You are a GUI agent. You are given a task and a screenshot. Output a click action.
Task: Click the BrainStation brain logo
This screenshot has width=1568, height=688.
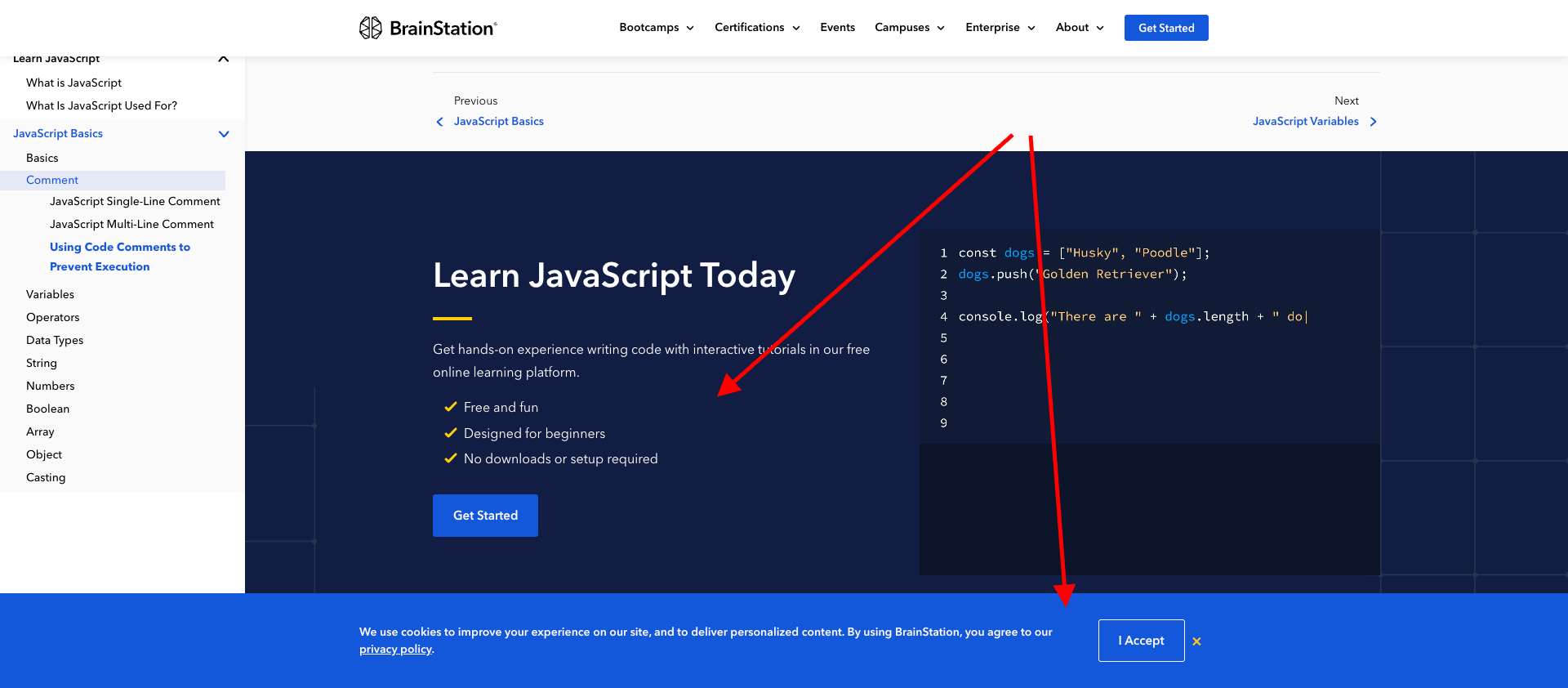click(371, 28)
